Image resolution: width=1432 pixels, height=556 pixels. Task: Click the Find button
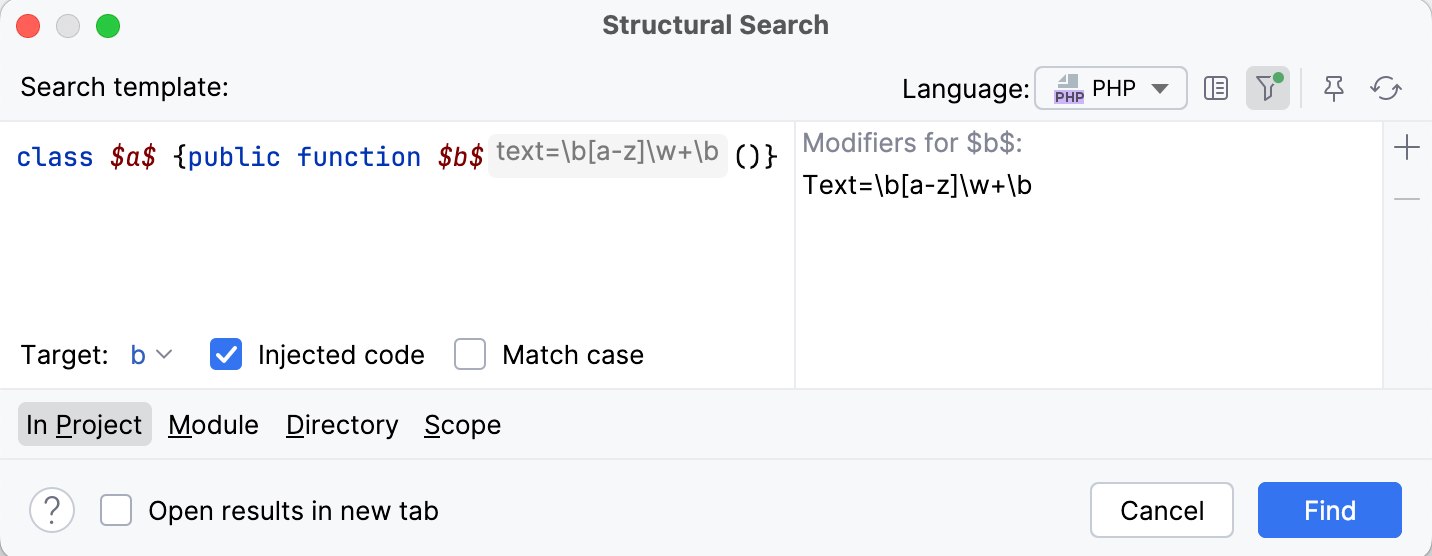[x=1329, y=511]
